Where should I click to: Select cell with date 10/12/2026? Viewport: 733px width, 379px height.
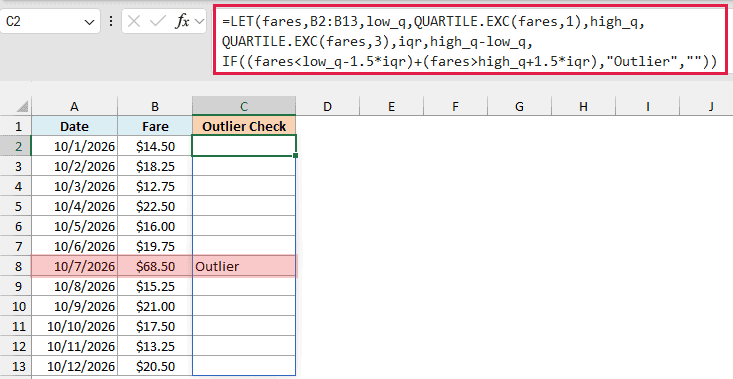pyautogui.click(x=74, y=366)
